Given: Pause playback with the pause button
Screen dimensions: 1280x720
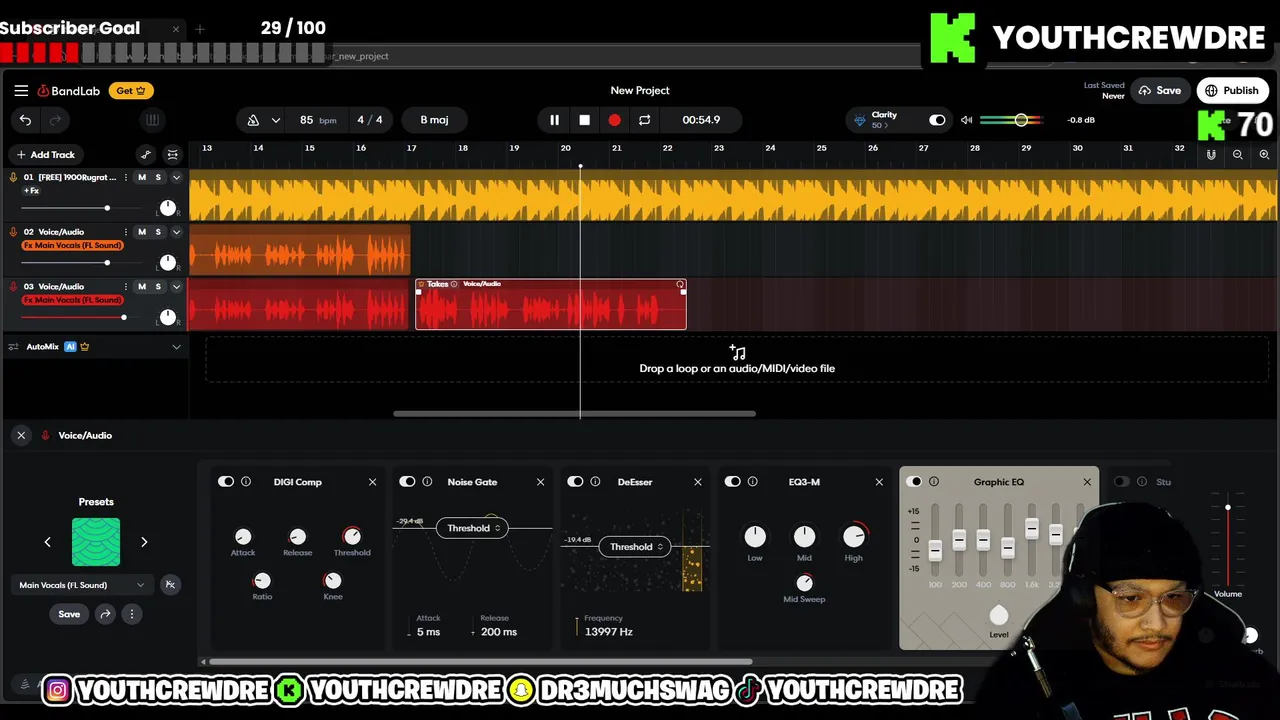Looking at the screenshot, I should coord(554,120).
